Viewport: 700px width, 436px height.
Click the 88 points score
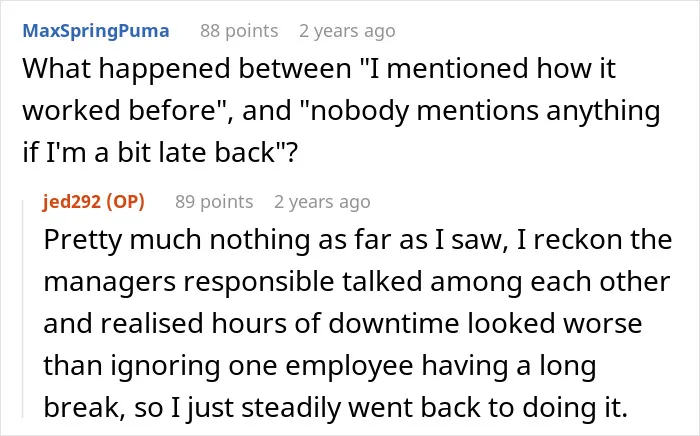click(x=239, y=31)
